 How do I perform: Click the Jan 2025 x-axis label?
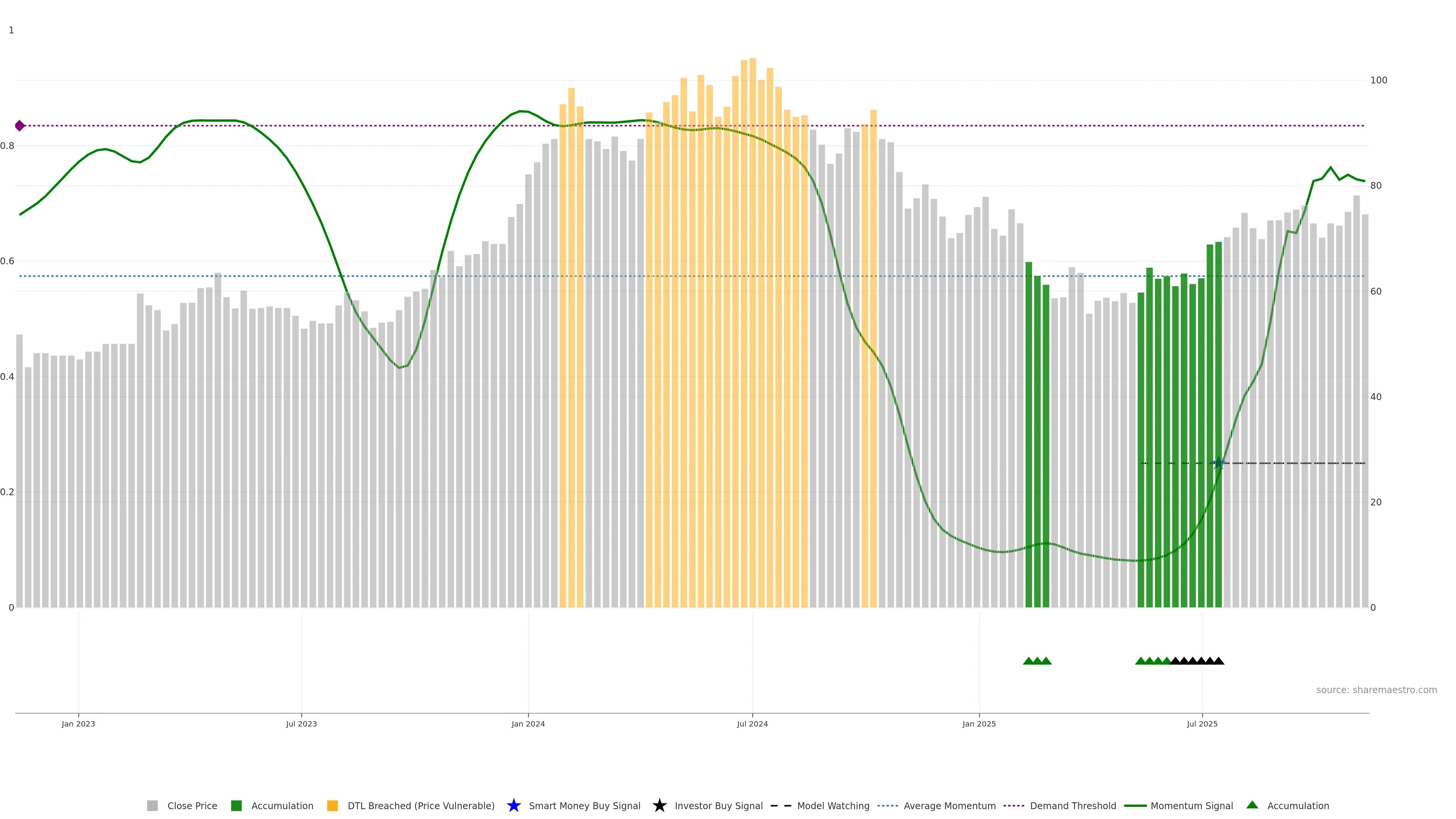tap(978, 723)
